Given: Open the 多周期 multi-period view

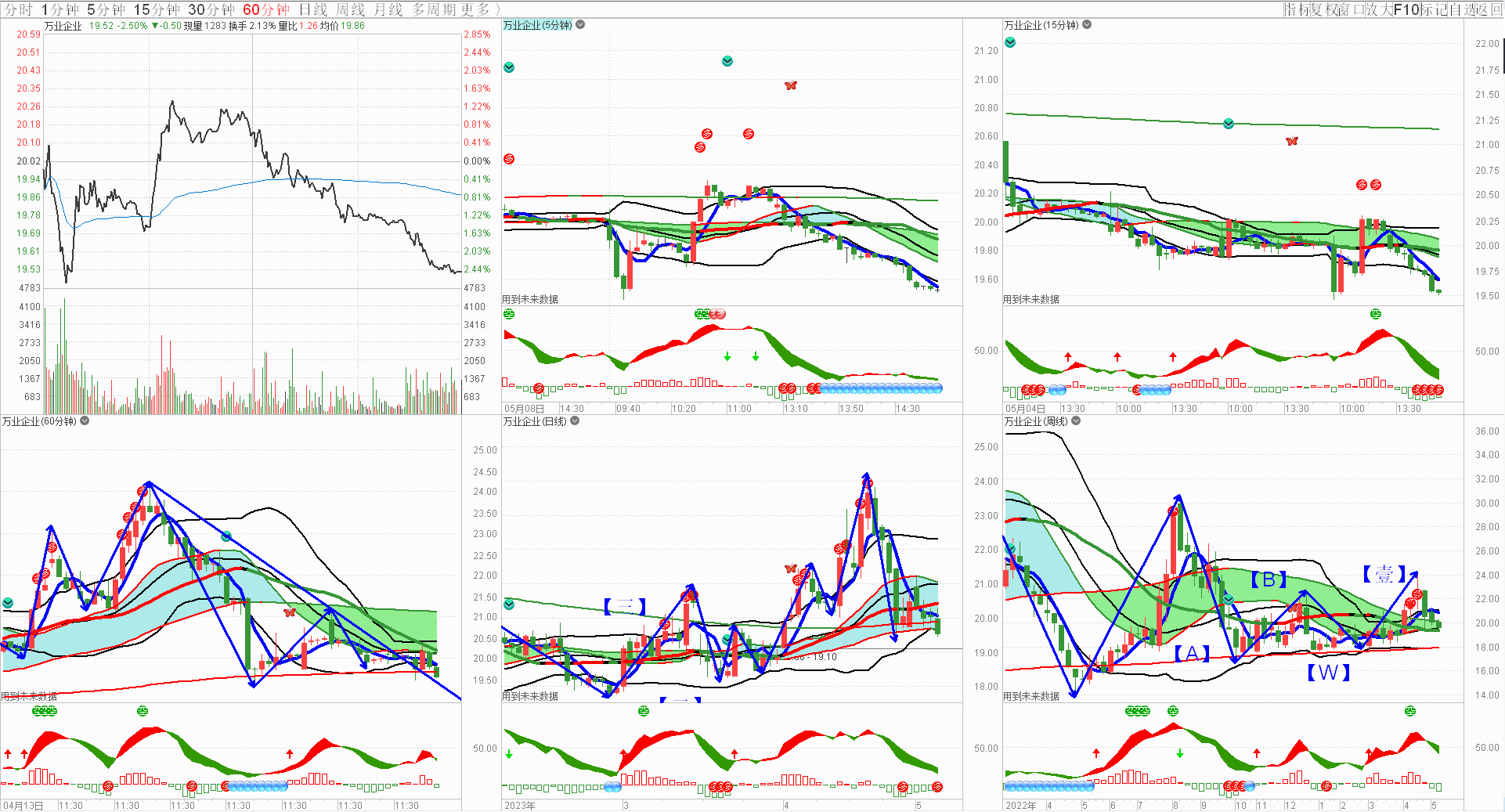Looking at the screenshot, I should pyautogui.click(x=434, y=9).
